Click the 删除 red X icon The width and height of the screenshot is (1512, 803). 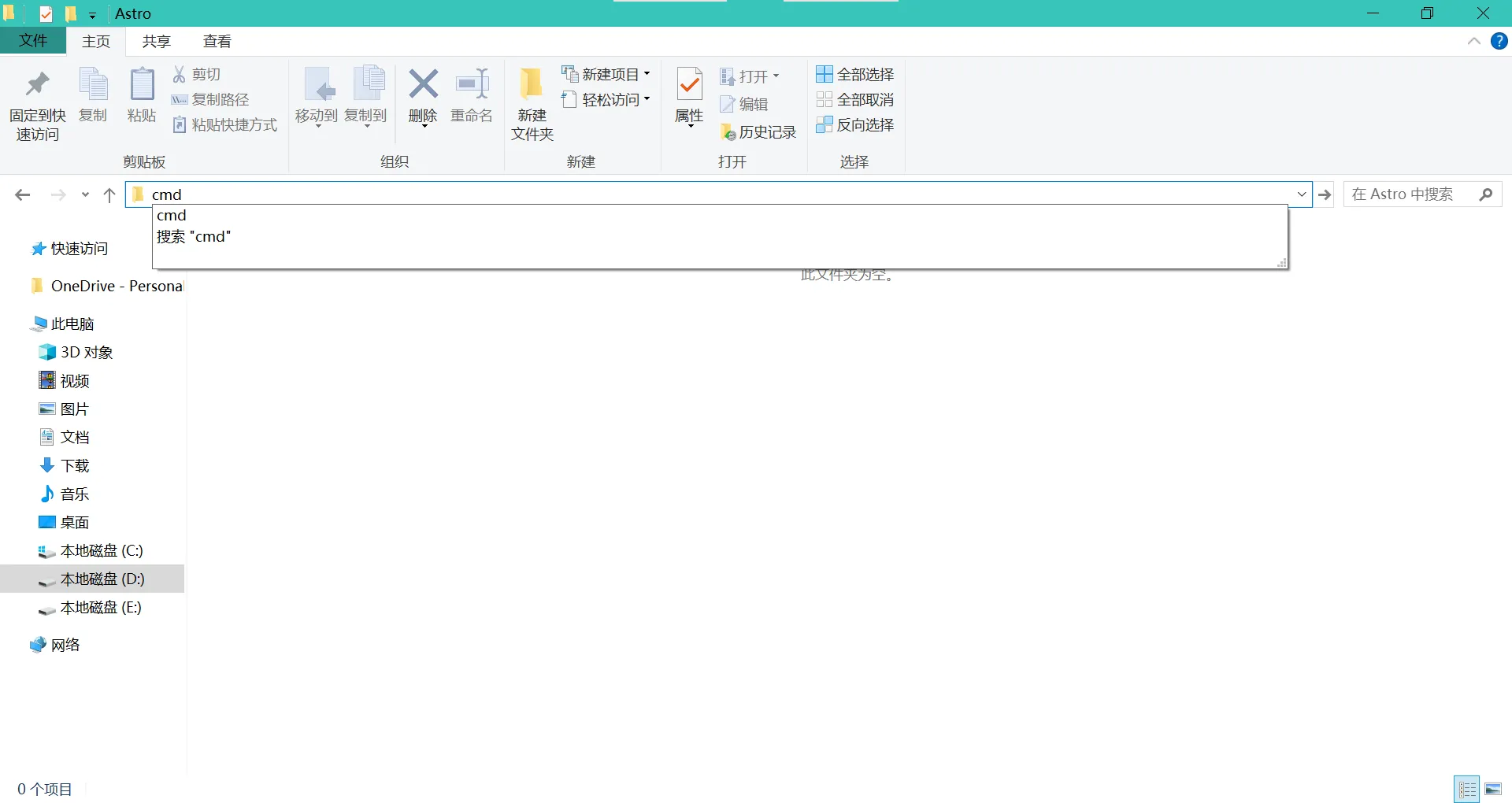click(423, 83)
